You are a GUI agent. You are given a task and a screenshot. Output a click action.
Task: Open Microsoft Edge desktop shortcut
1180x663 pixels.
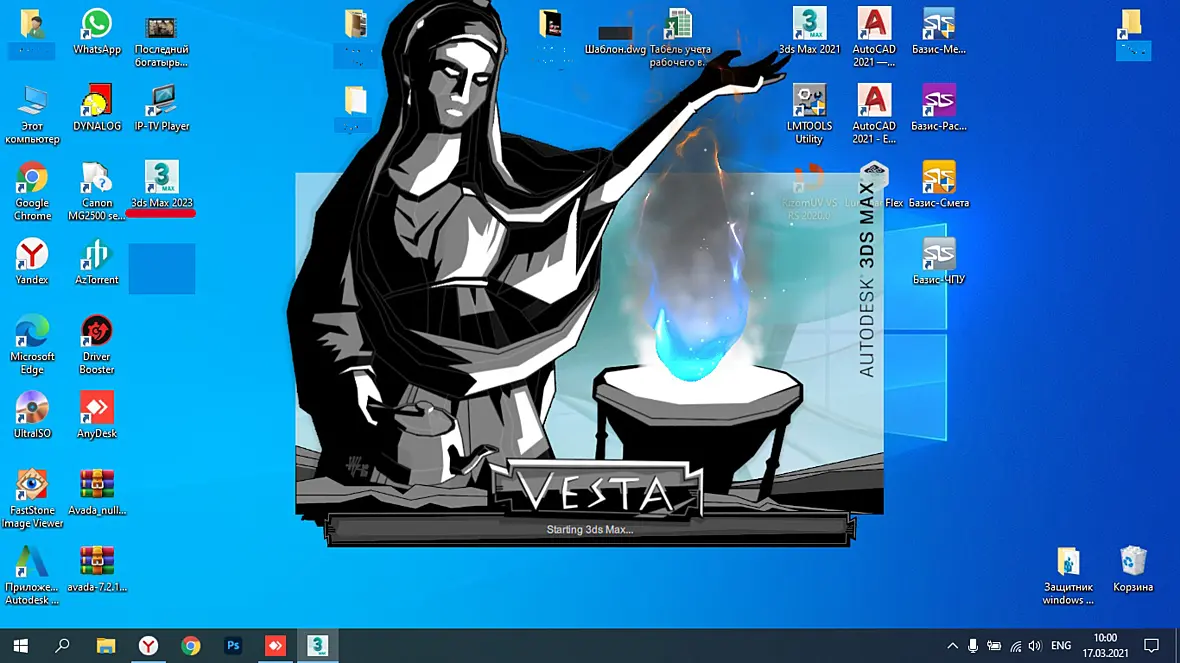[32, 345]
